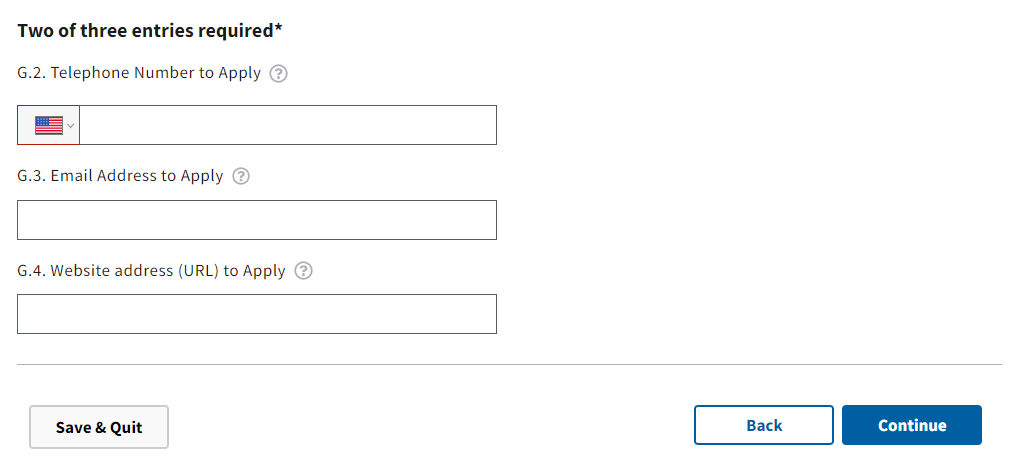Click the "(URL)" text in the G.4 label
Image resolution: width=1025 pixels, height=463 pixels.
click(199, 271)
